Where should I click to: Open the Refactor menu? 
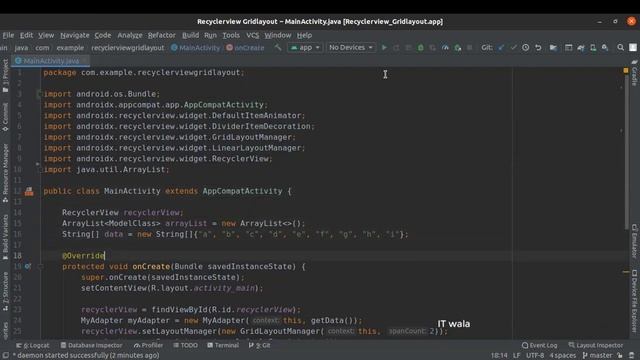[162, 35]
